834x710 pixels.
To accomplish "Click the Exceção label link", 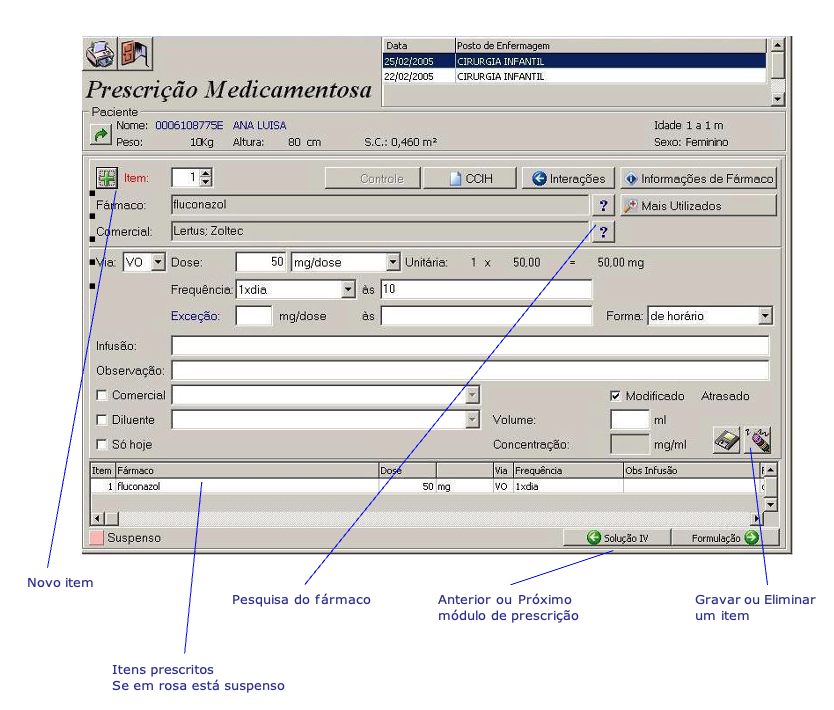I will tap(195, 316).
